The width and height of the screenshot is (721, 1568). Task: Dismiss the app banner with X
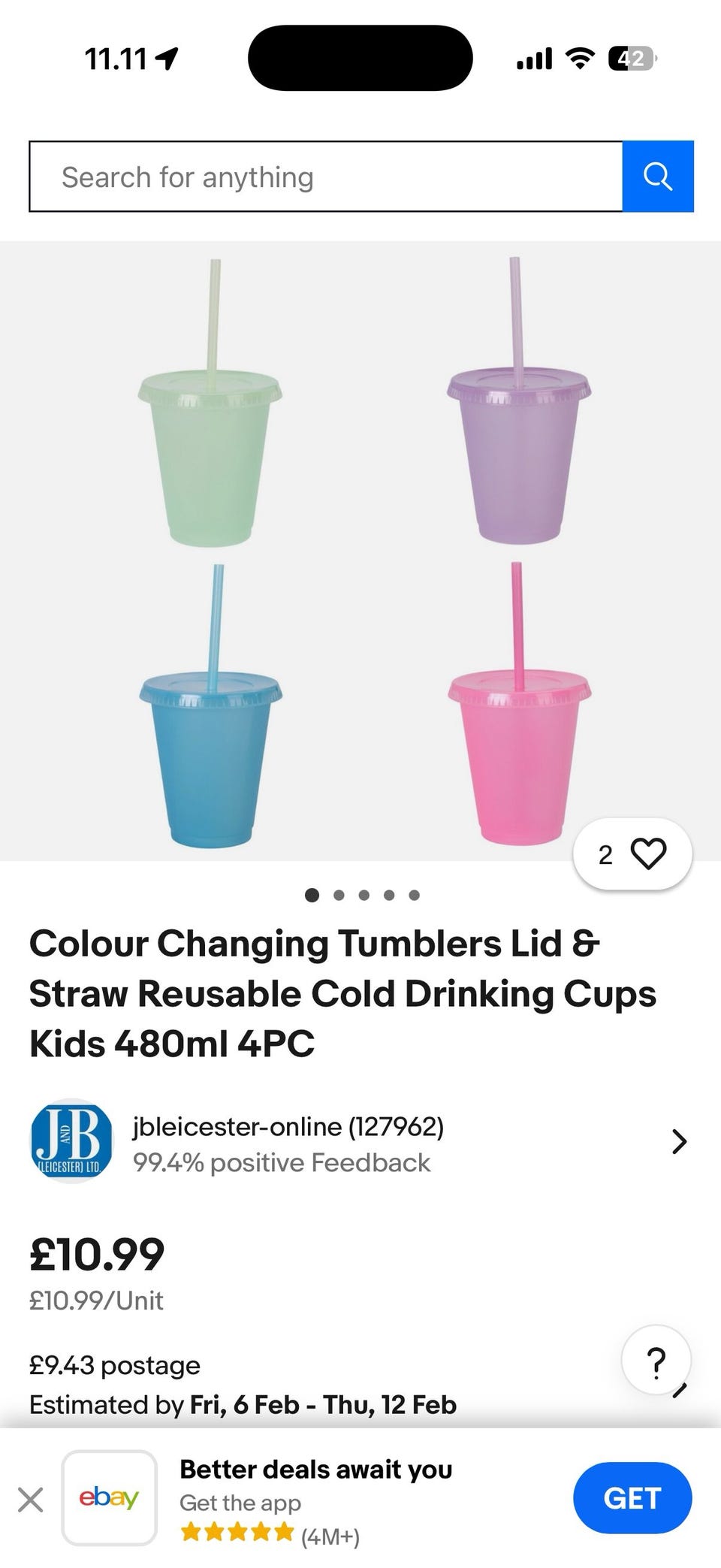click(x=30, y=1500)
